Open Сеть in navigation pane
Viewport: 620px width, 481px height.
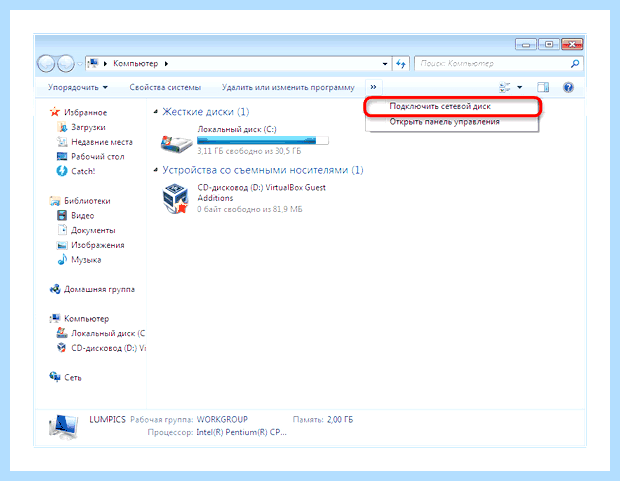pyautogui.click(x=73, y=378)
